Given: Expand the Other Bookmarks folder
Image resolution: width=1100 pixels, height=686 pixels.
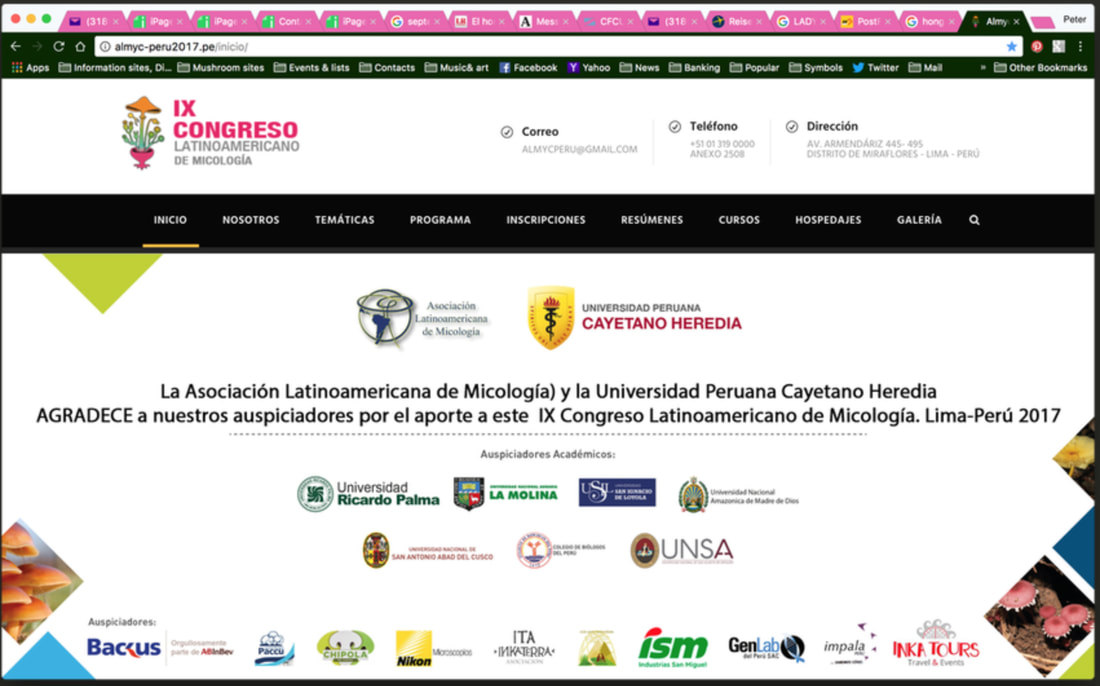Looking at the screenshot, I should (1040, 67).
